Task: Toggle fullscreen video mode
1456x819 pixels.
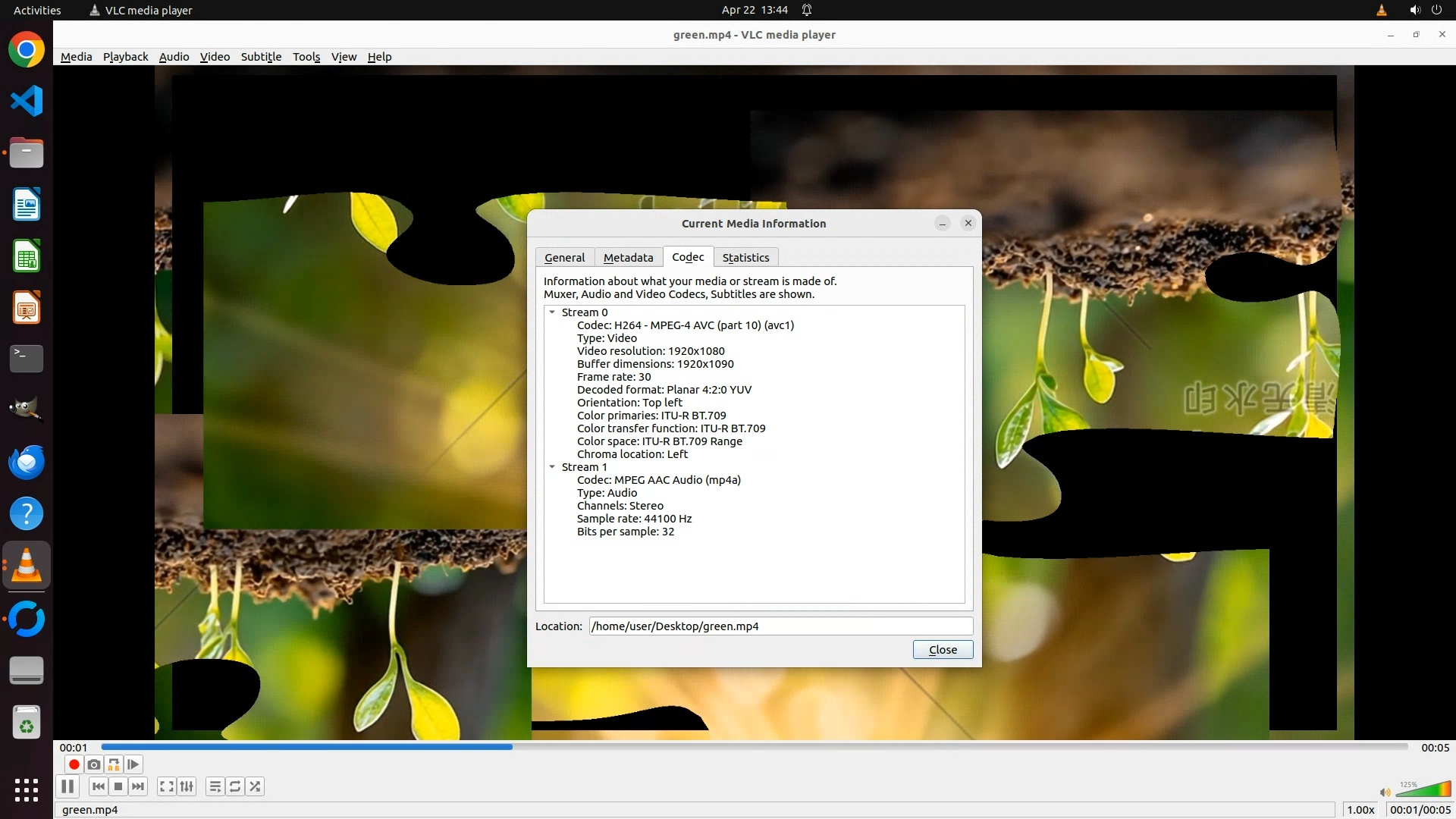Action: (166, 786)
